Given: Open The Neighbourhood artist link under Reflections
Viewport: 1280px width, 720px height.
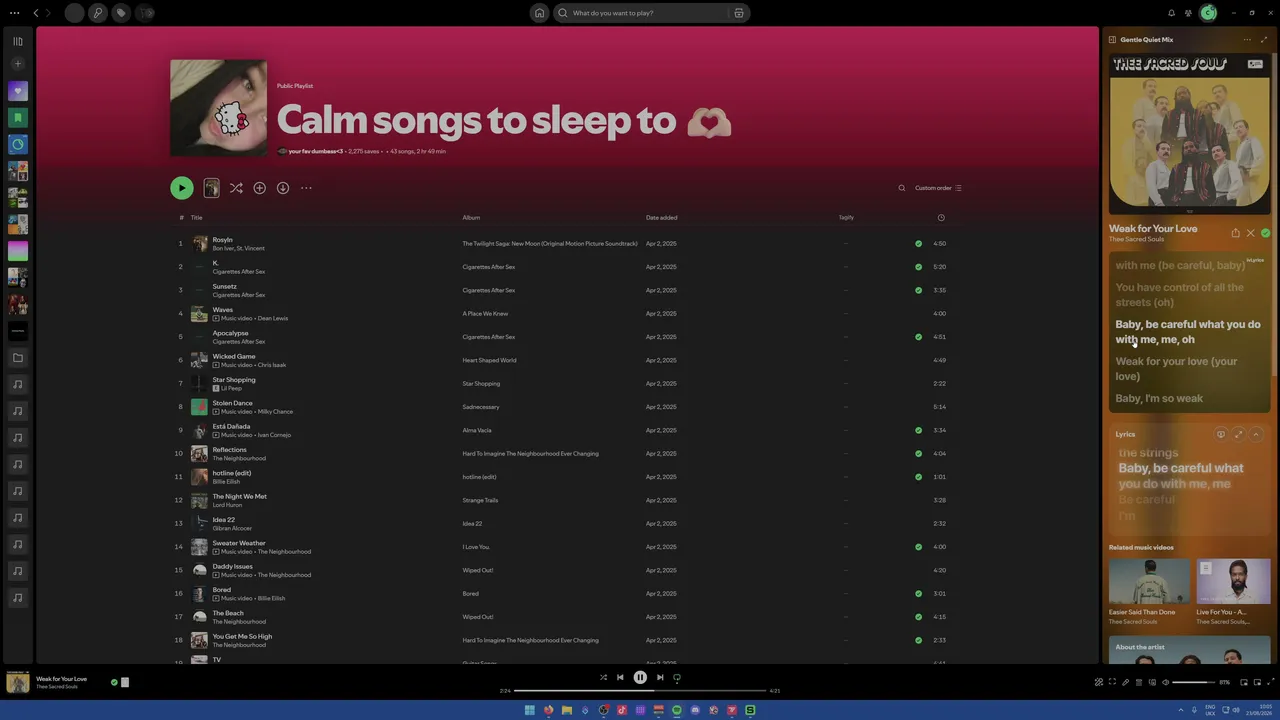Looking at the screenshot, I should coord(239,458).
